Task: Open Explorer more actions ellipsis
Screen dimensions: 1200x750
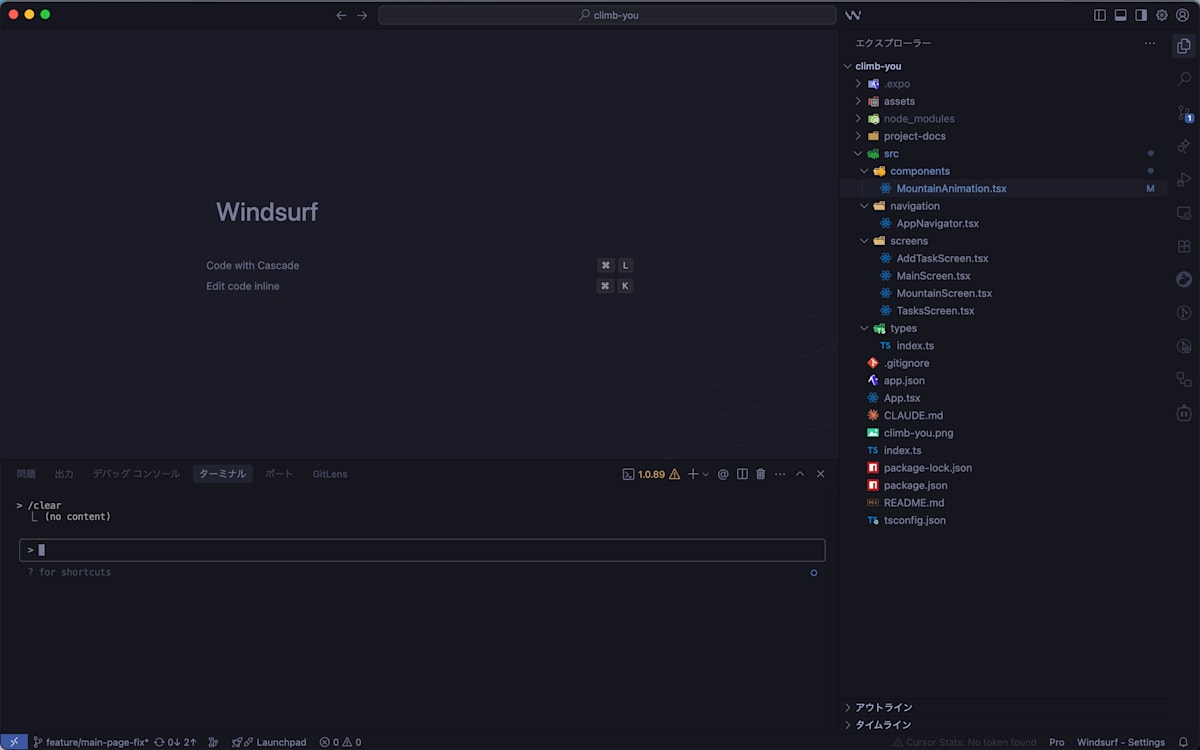Action: [1150, 43]
